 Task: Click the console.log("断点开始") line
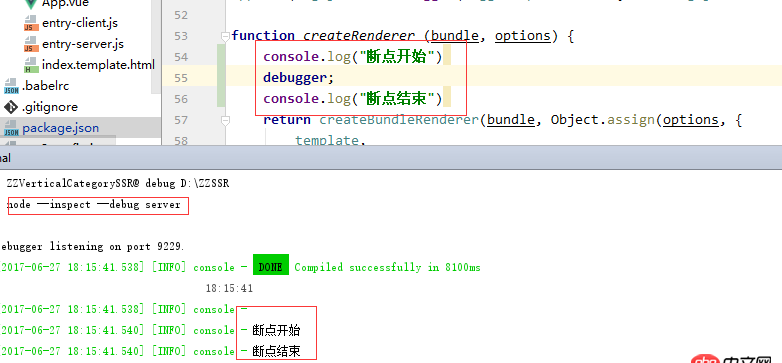tap(353, 57)
